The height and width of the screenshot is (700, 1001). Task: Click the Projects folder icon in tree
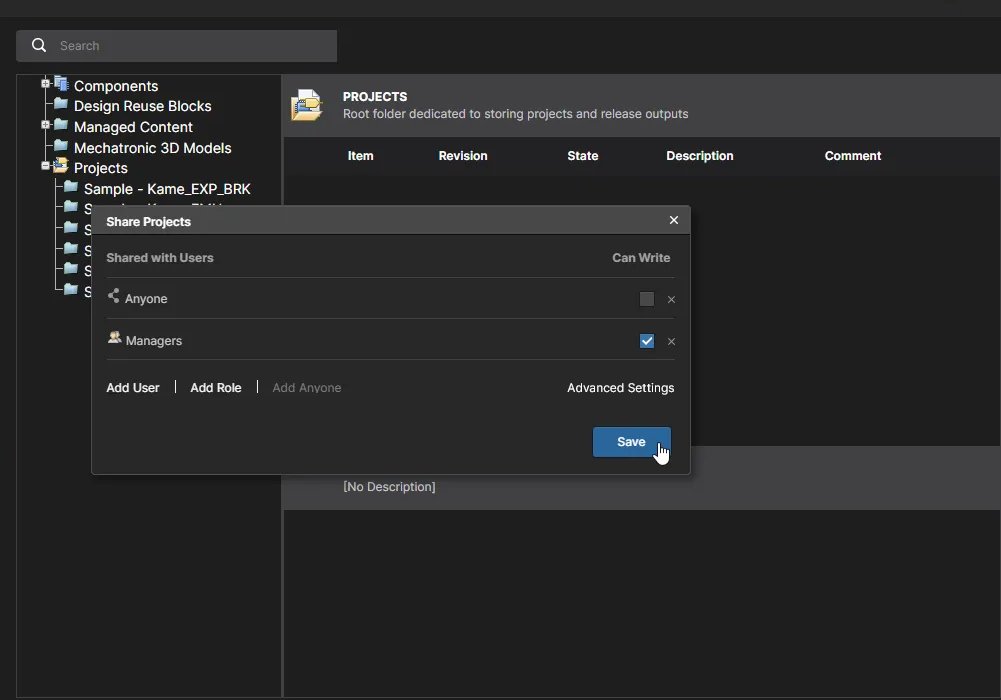click(61, 167)
